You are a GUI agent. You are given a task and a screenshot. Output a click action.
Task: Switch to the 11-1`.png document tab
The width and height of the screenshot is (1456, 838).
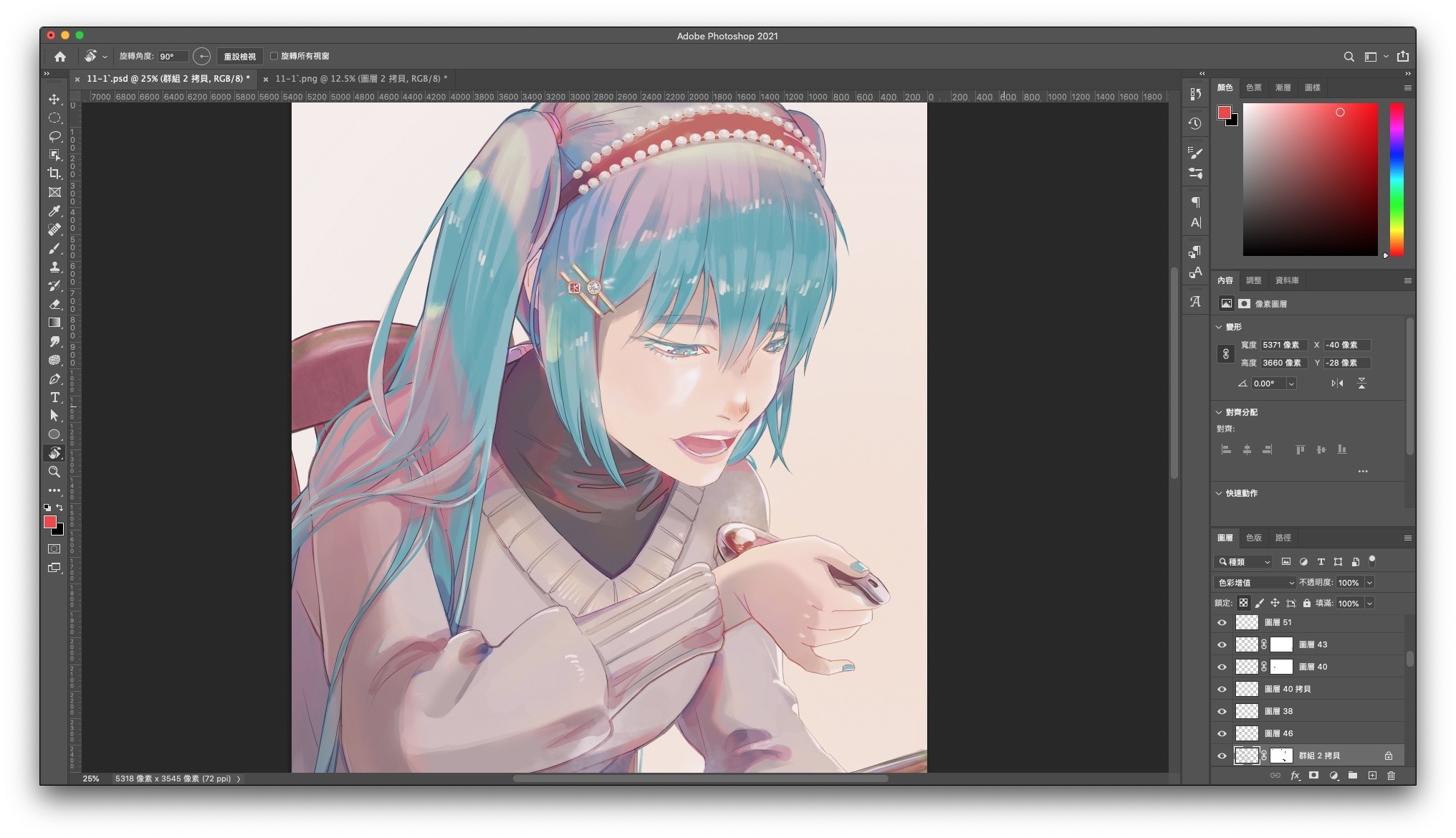pos(360,79)
